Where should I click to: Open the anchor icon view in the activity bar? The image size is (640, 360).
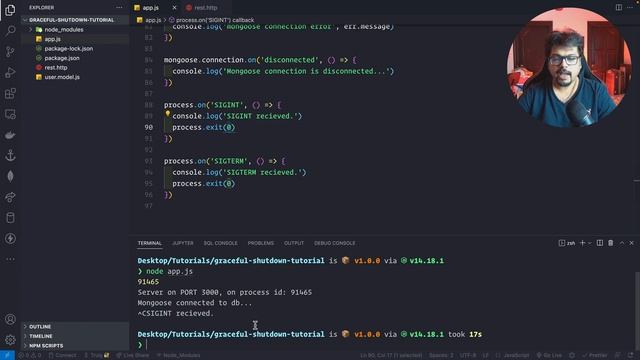pos(10,156)
